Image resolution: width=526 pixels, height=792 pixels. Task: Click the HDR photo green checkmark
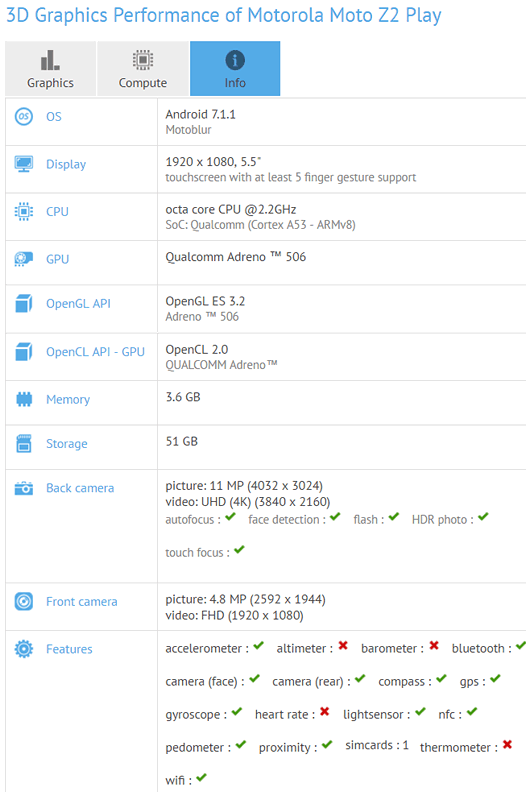pos(484,517)
